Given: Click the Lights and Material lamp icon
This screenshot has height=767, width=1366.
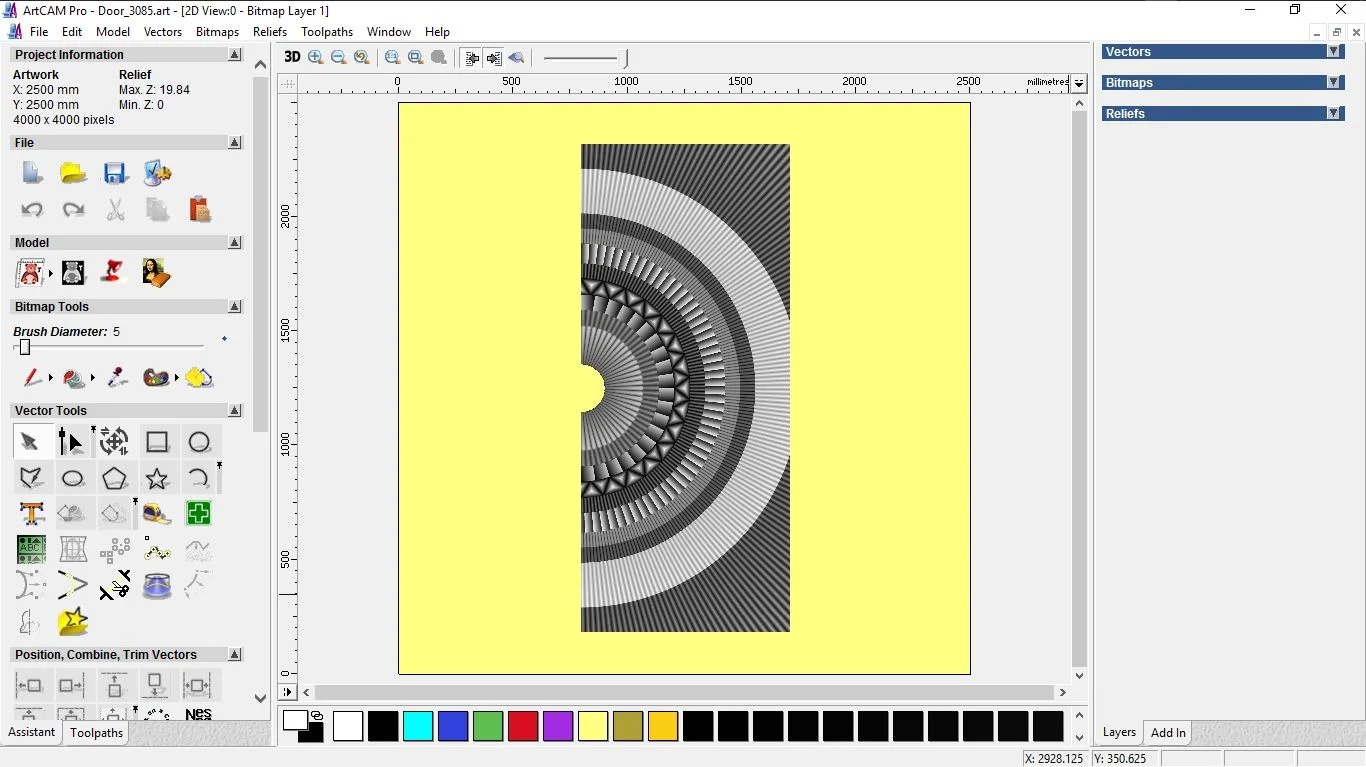Looking at the screenshot, I should coord(115,272).
